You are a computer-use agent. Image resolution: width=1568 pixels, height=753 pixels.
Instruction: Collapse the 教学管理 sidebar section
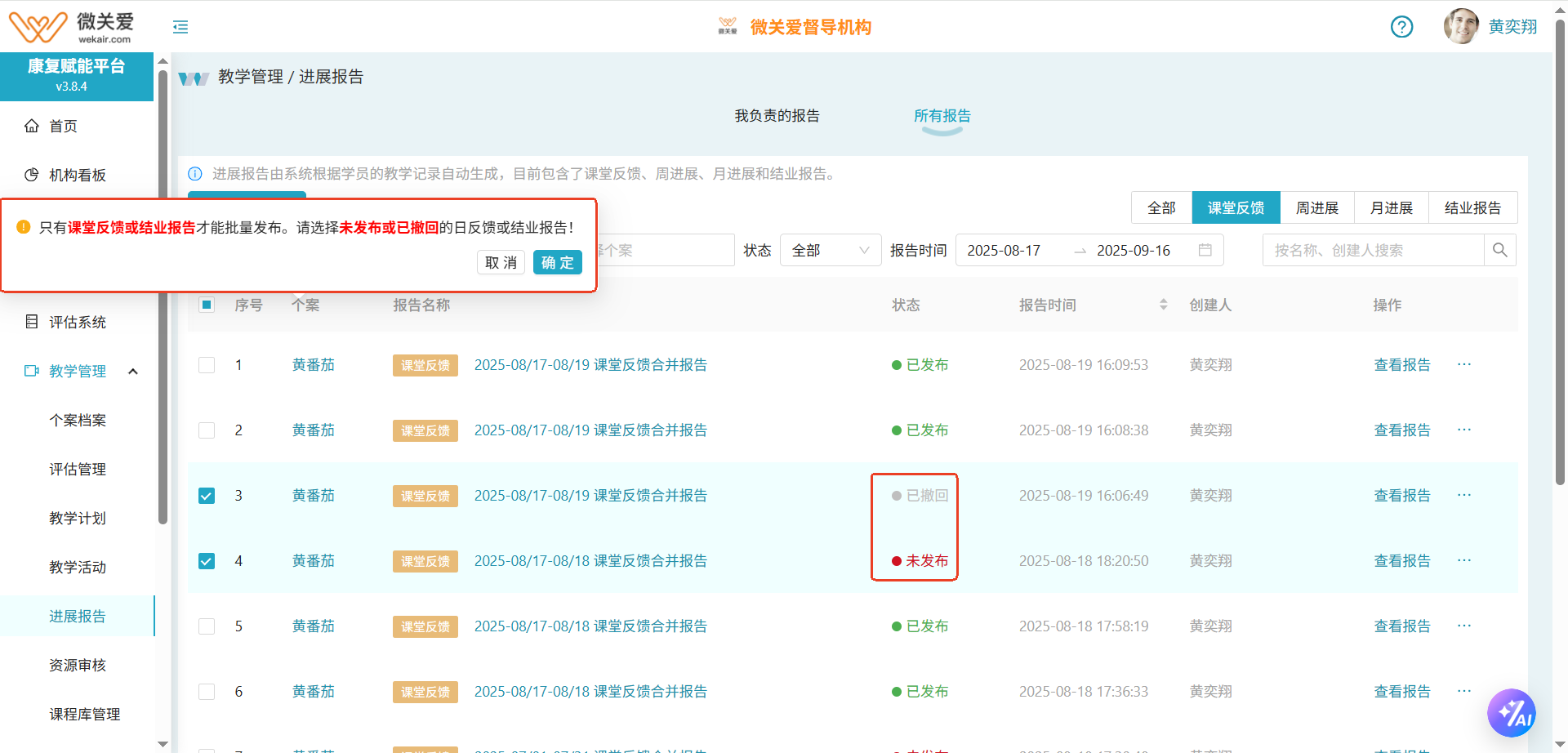pyautogui.click(x=133, y=371)
